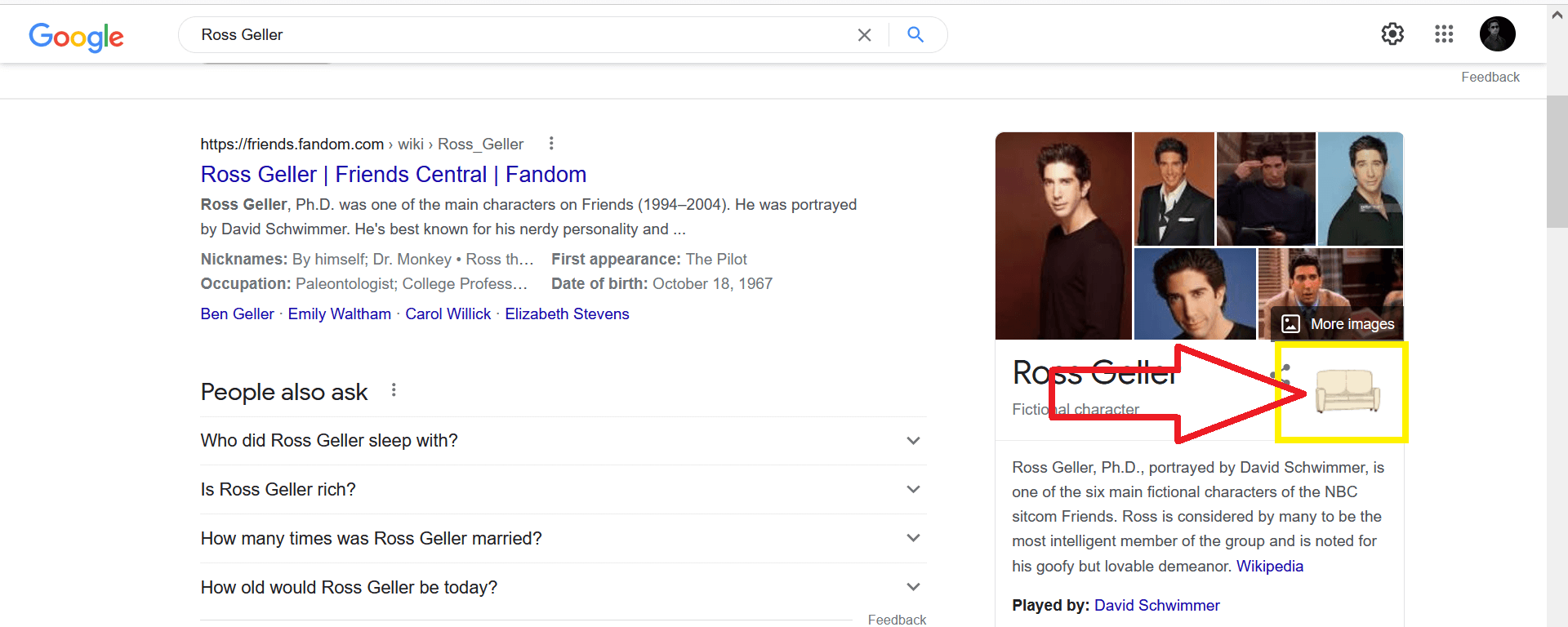Click the page scrollbar thumb
This screenshot has height=627, width=1568.
[1557, 162]
